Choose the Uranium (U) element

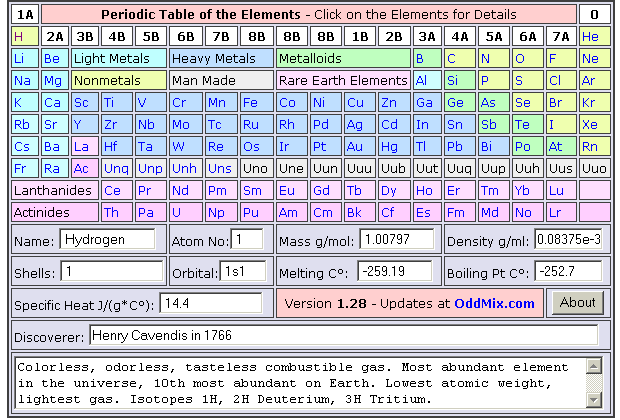click(x=186, y=213)
